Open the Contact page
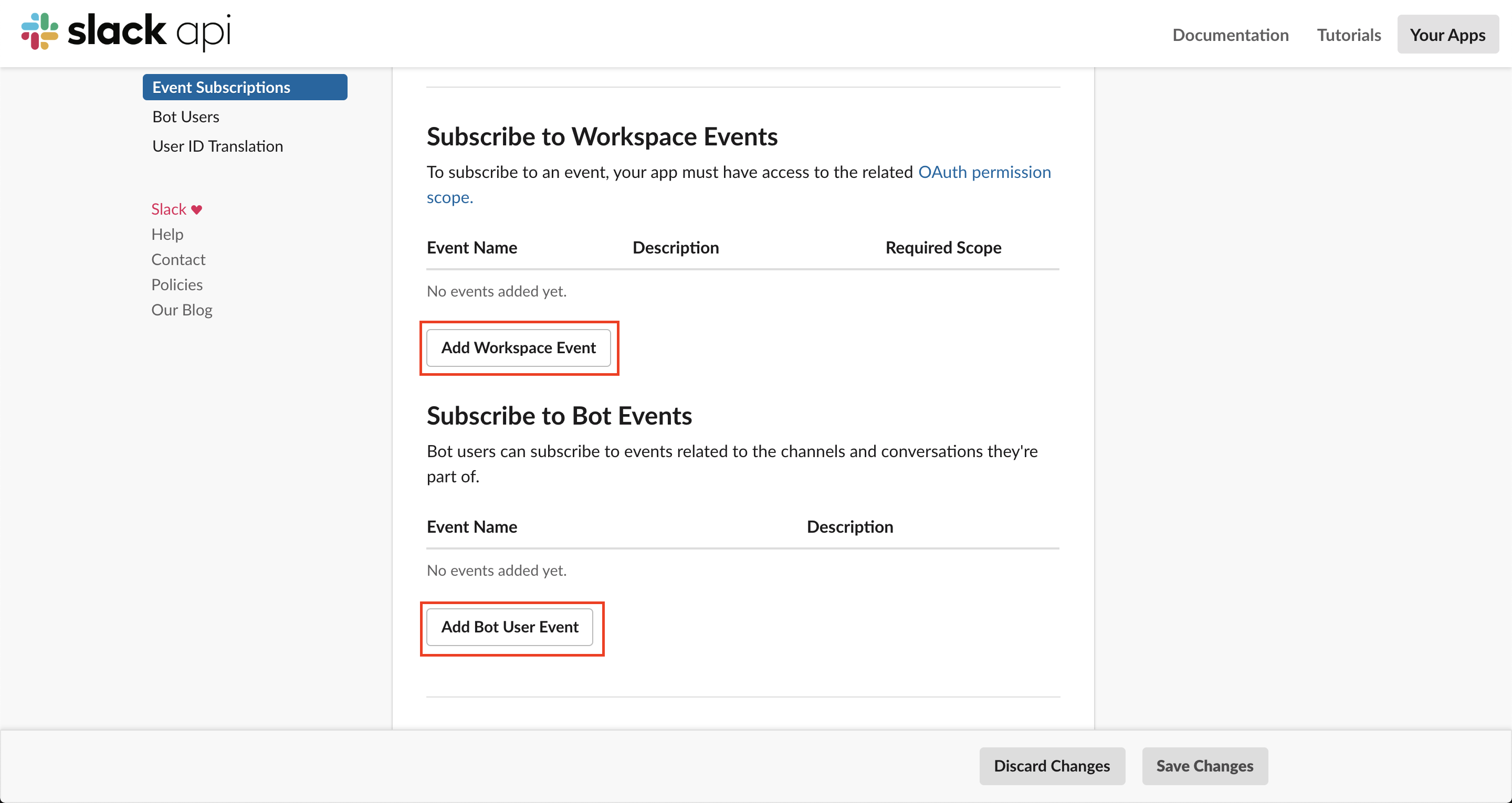This screenshot has width=1512, height=803. 178,259
